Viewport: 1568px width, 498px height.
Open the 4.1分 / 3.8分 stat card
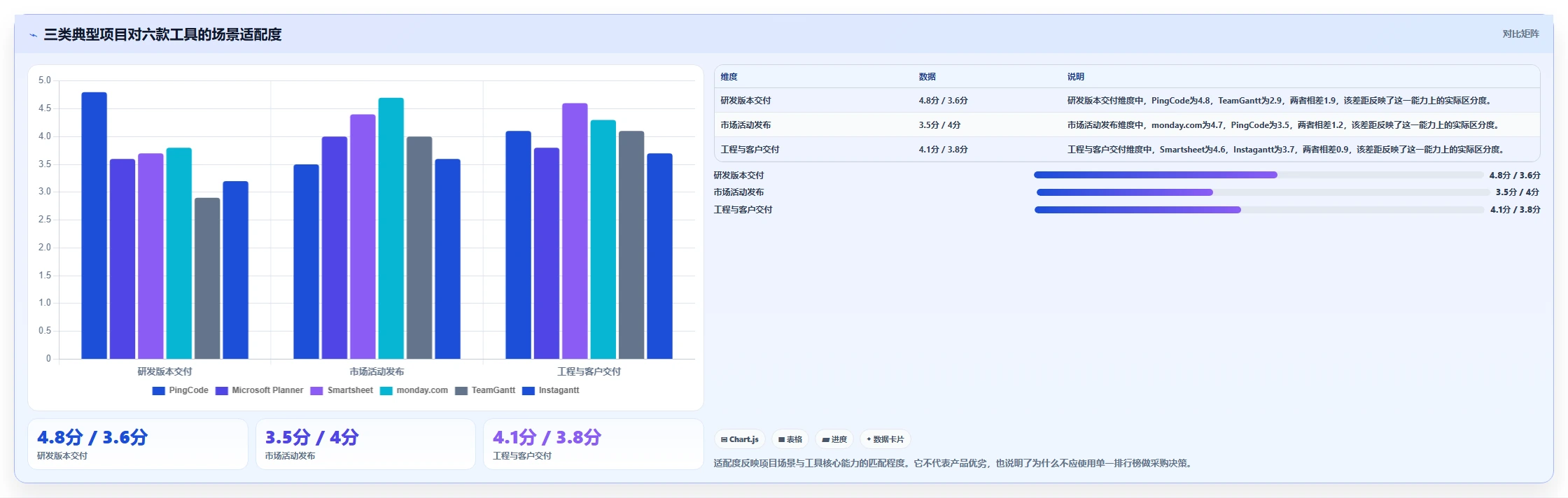pos(594,444)
